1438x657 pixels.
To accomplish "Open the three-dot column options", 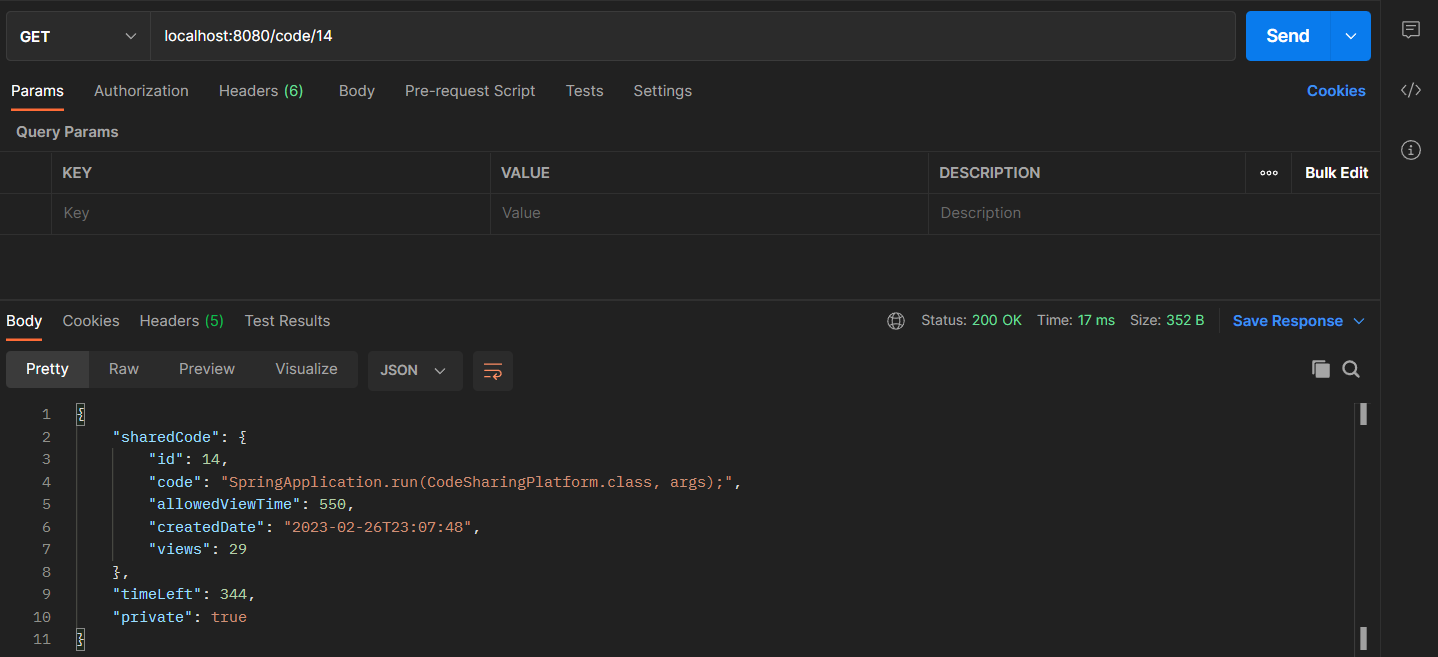I will (x=1269, y=173).
